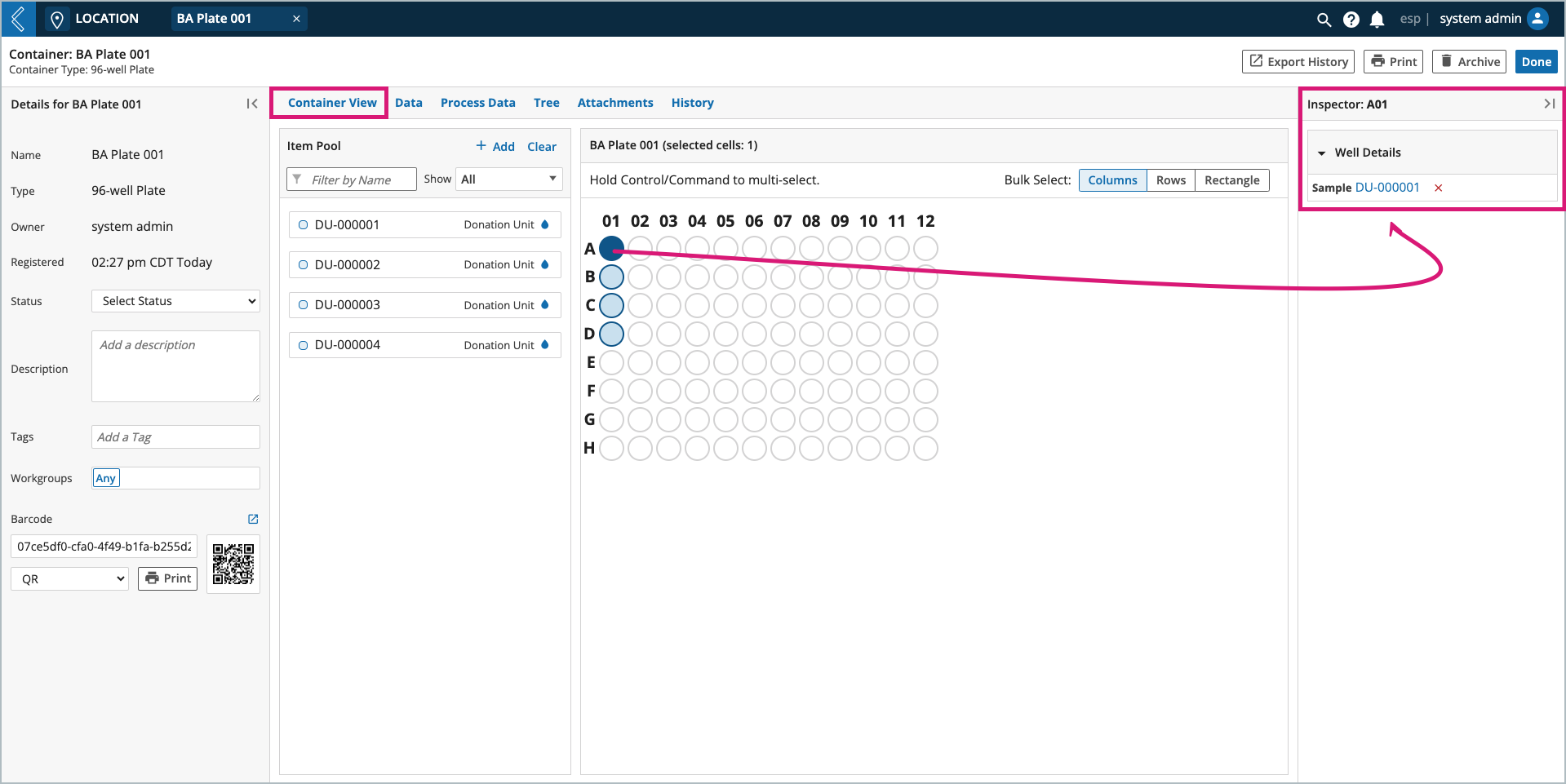Click column header 01
The image size is (1566, 784).
[x=611, y=221]
